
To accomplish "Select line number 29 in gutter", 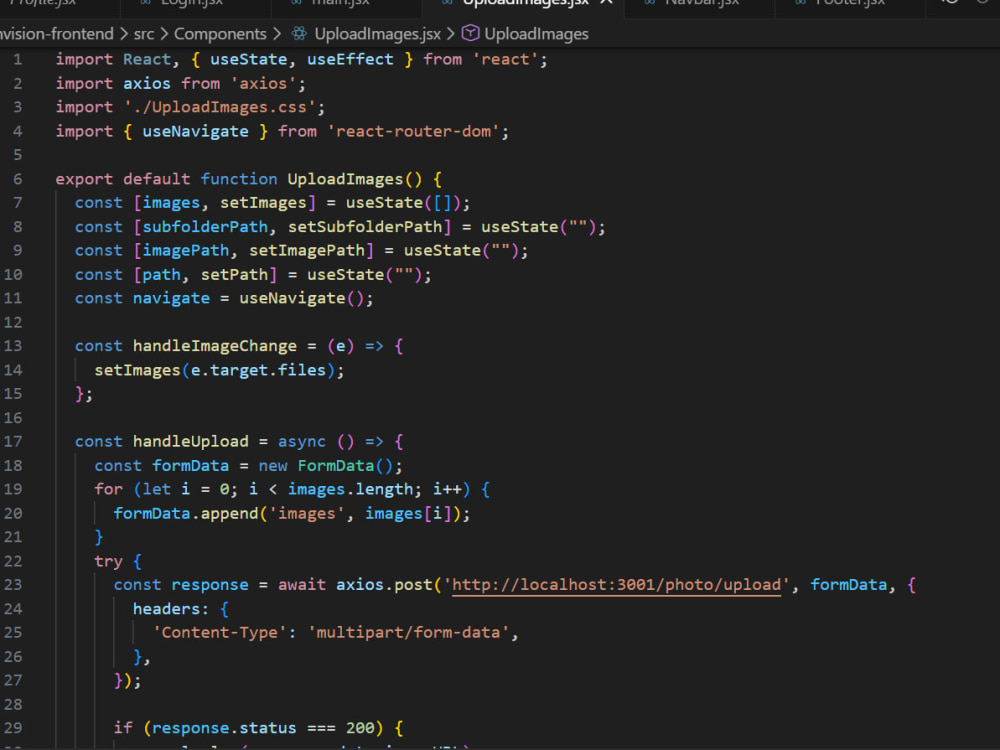I will pyautogui.click(x=13, y=728).
